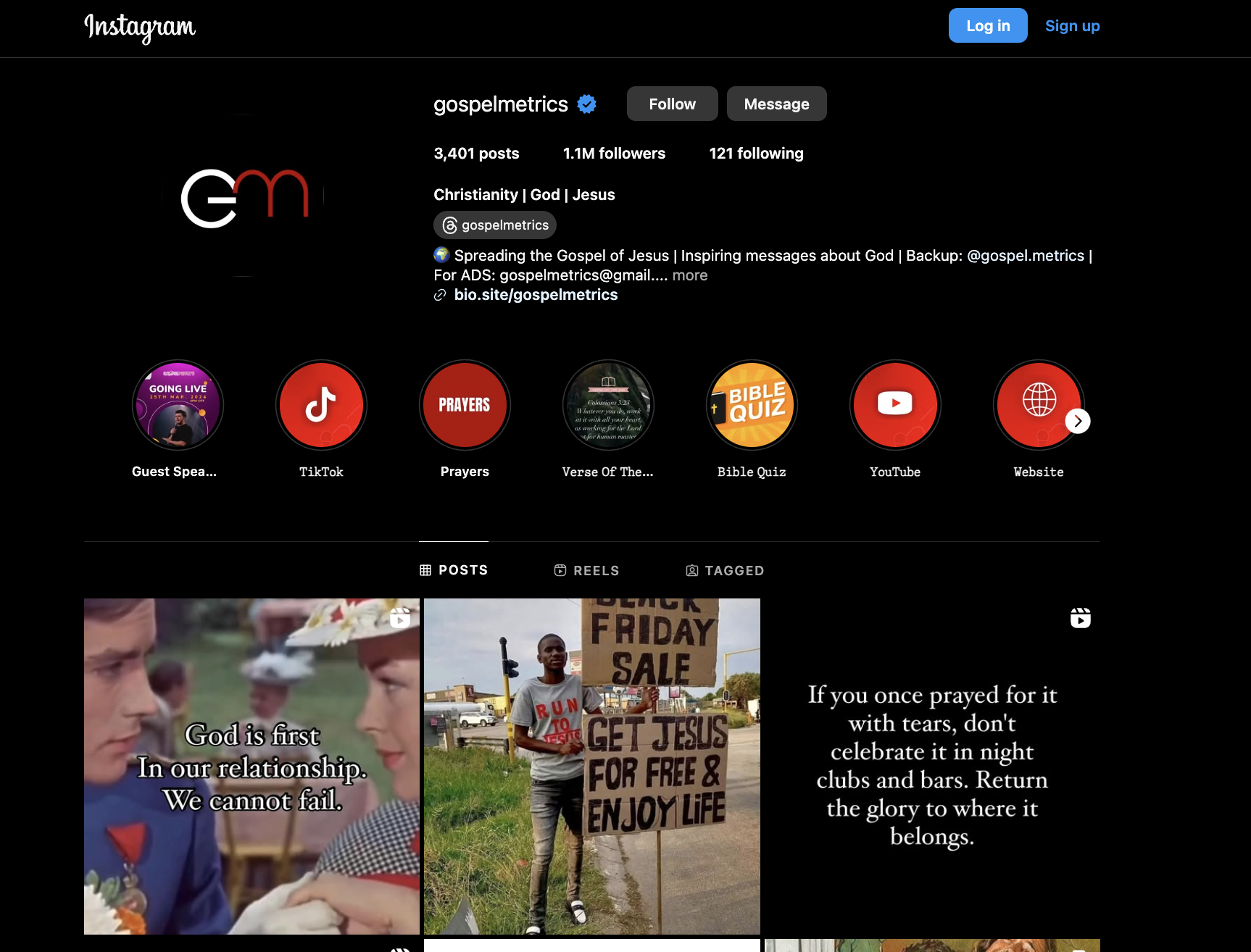Screen dimensions: 1251x952
Task: Click the Website highlight label
Action: (1039, 472)
